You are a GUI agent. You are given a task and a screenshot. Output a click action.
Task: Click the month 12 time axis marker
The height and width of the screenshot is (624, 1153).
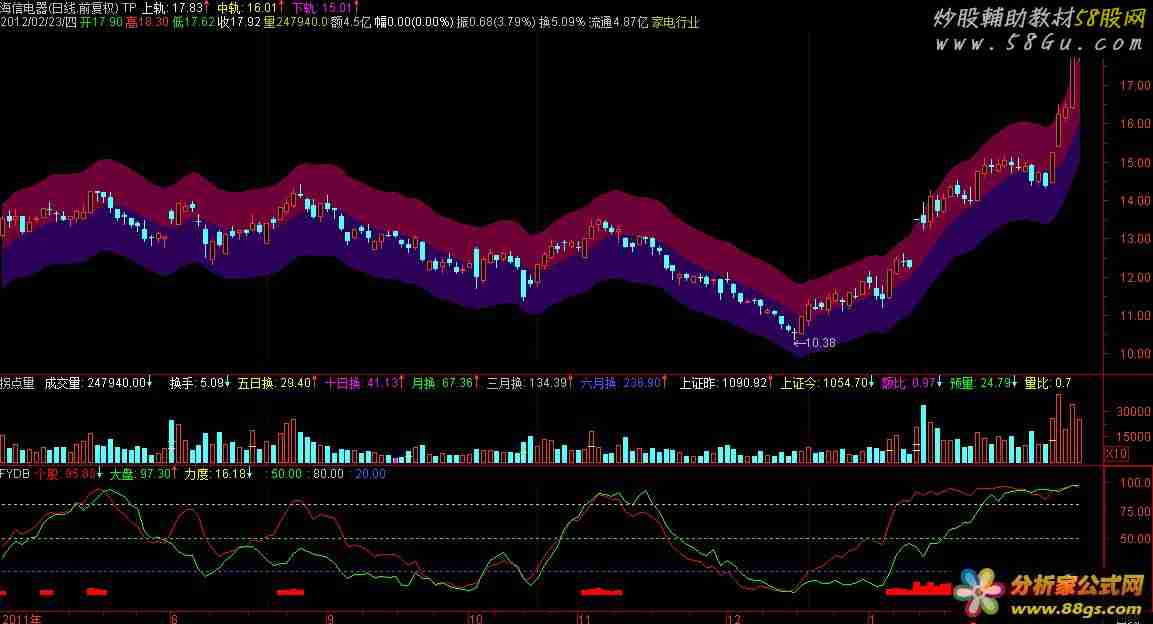pyautogui.click(x=734, y=619)
